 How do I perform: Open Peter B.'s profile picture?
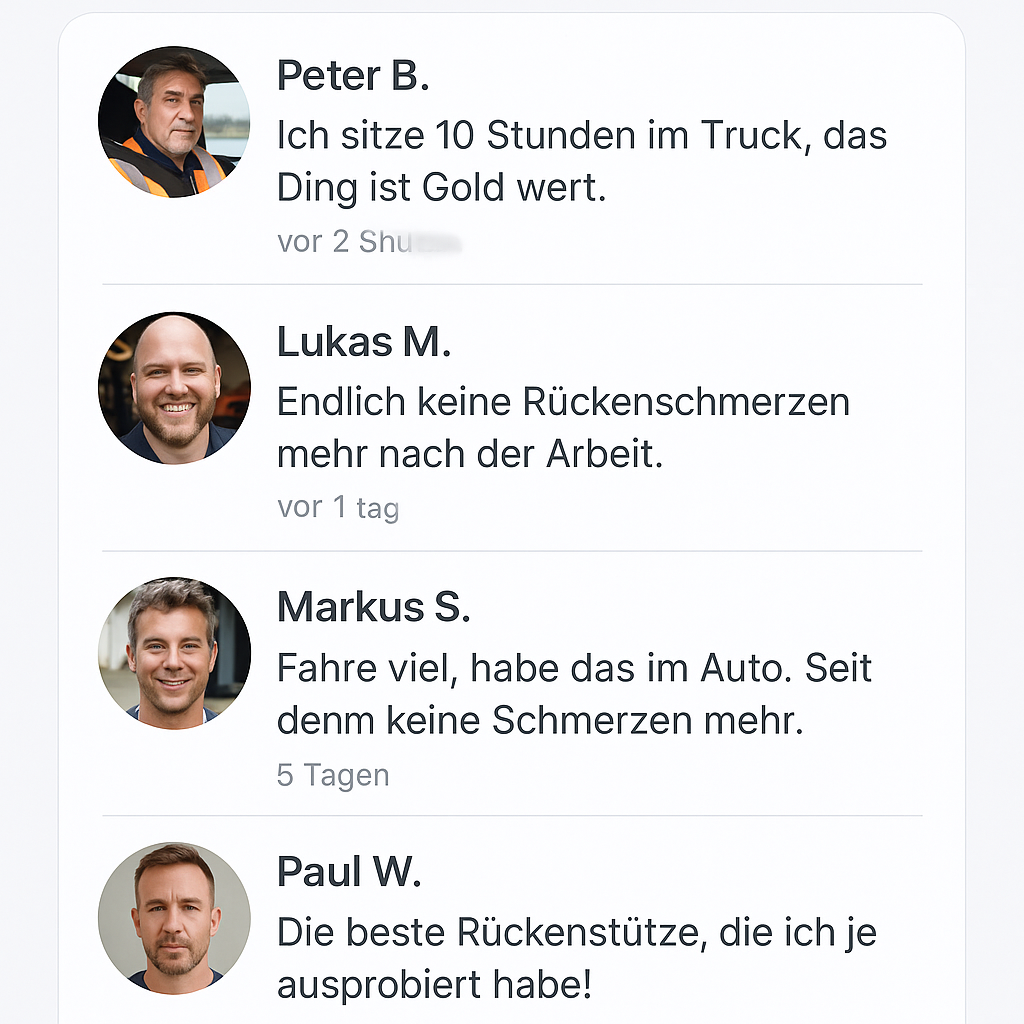coord(174,120)
